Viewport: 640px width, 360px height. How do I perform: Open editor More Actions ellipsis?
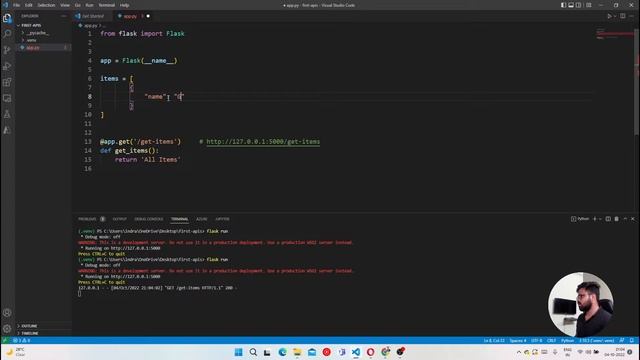click(631, 16)
